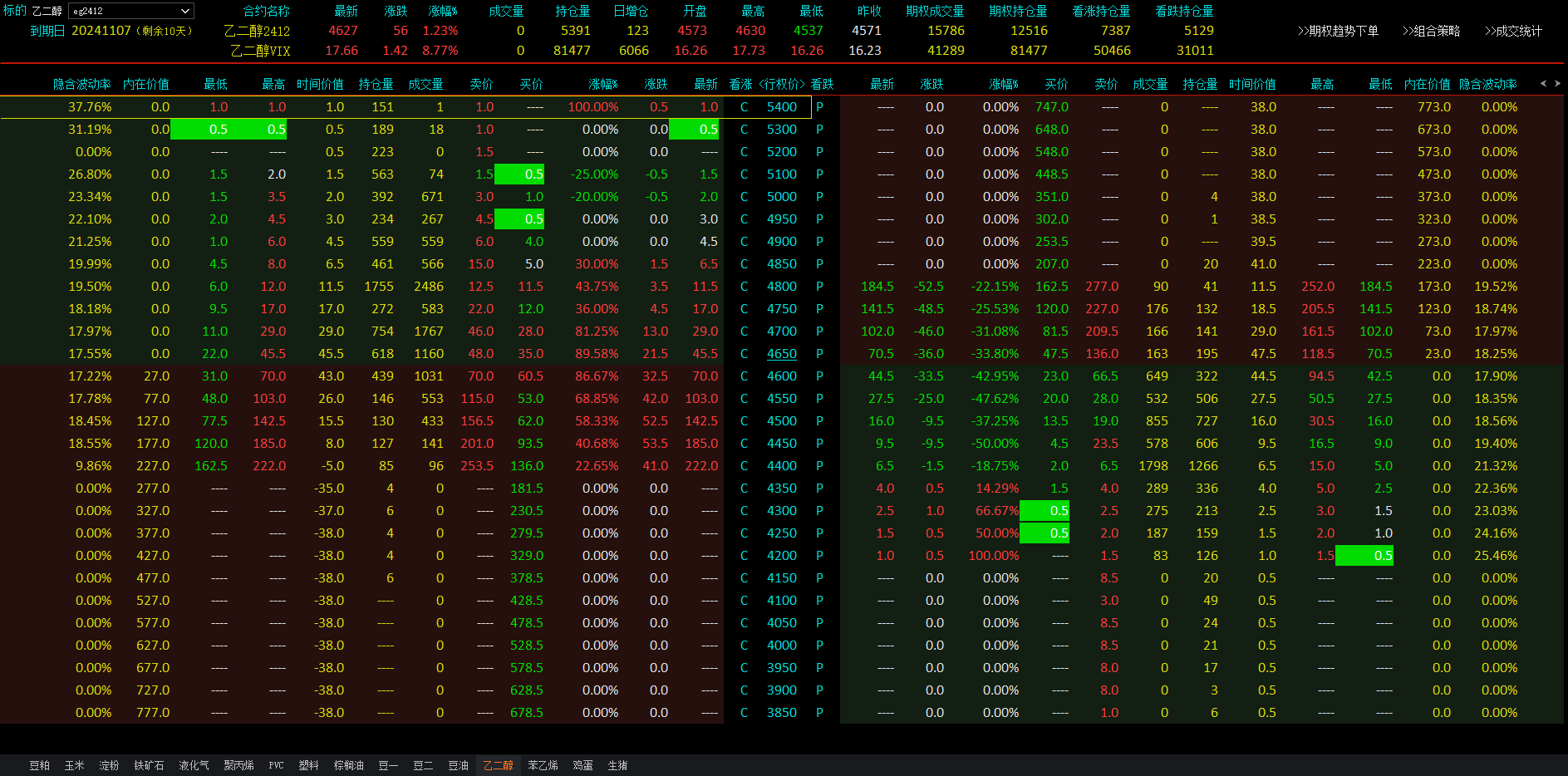Open the 组合策略 link
The height and width of the screenshot is (776, 1568).
click(1431, 31)
